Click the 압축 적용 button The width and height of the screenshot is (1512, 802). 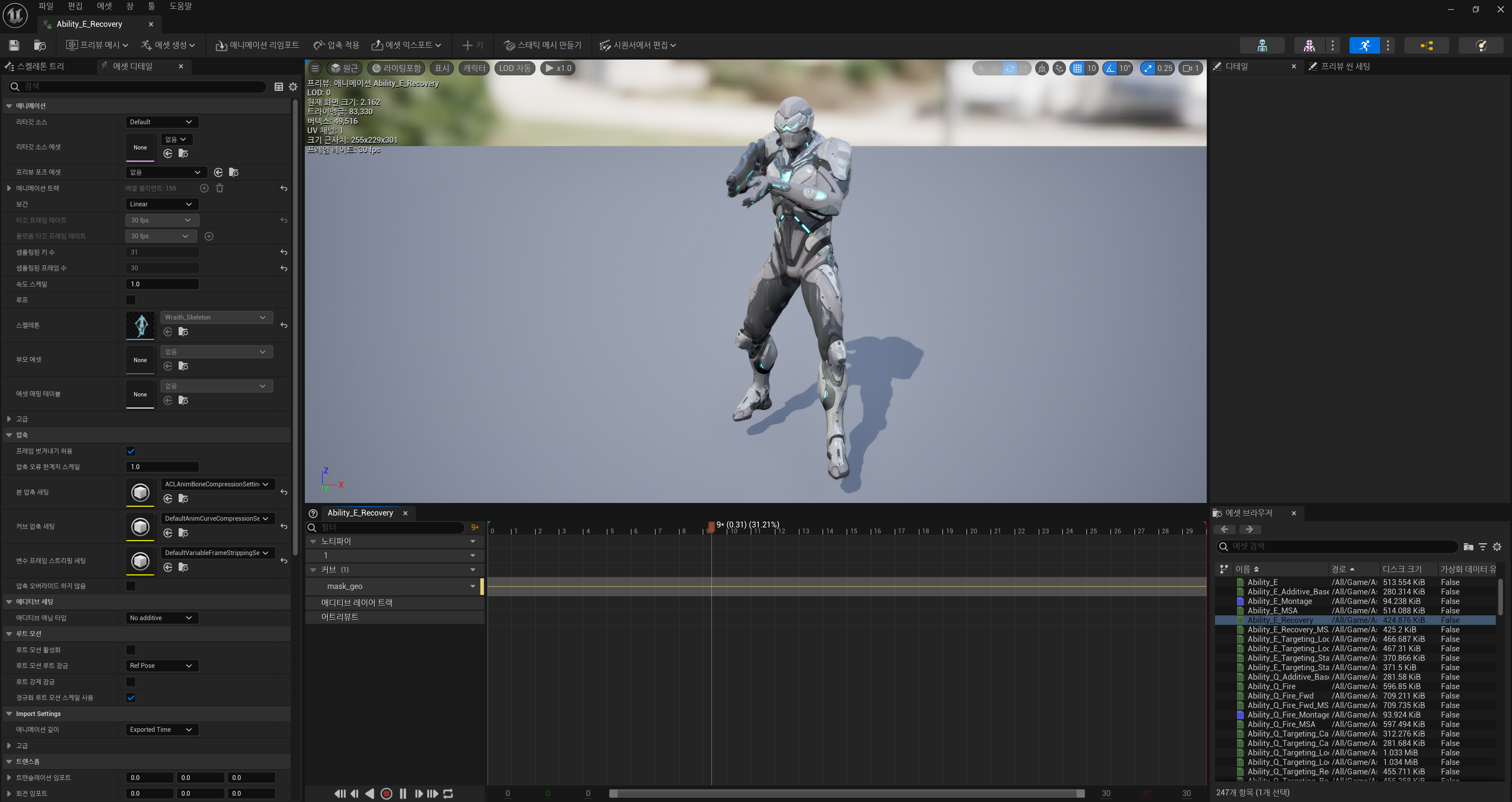click(x=336, y=45)
